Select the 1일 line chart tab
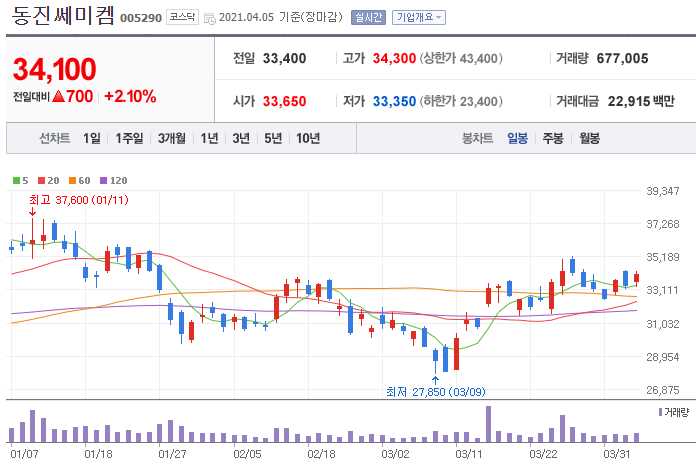696x468 pixels. pyautogui.click(x=92, y=138)
